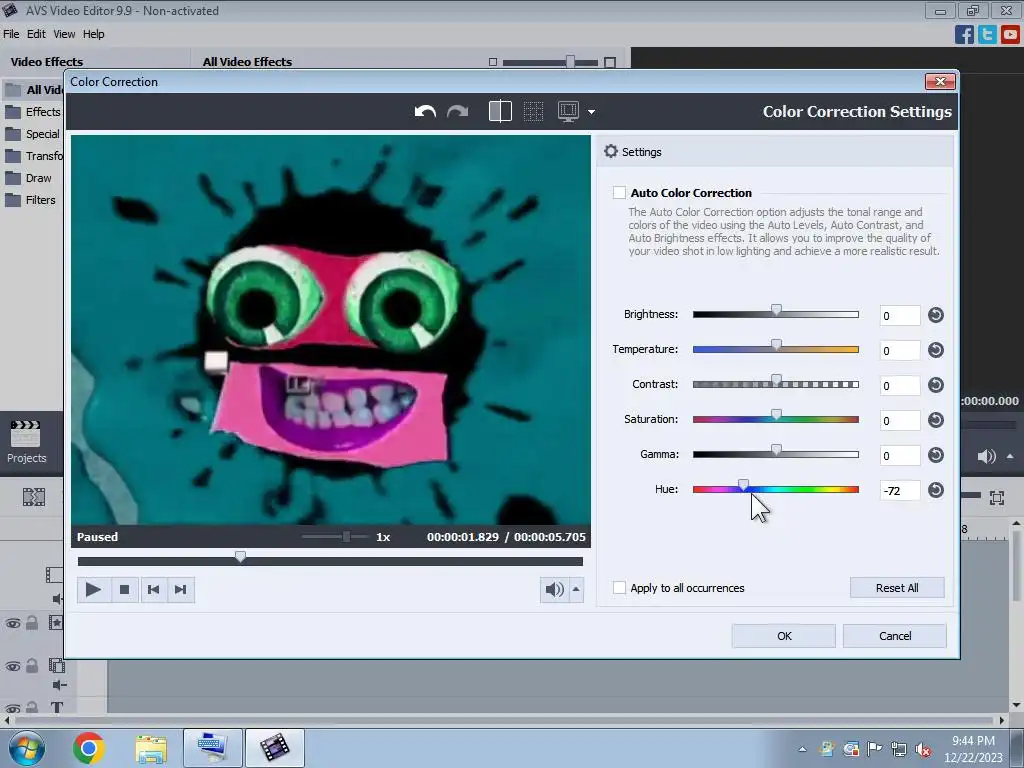Click the Saturation value field
The image size is (1024, 768).
pyautogui.click(x=899, y=421)
